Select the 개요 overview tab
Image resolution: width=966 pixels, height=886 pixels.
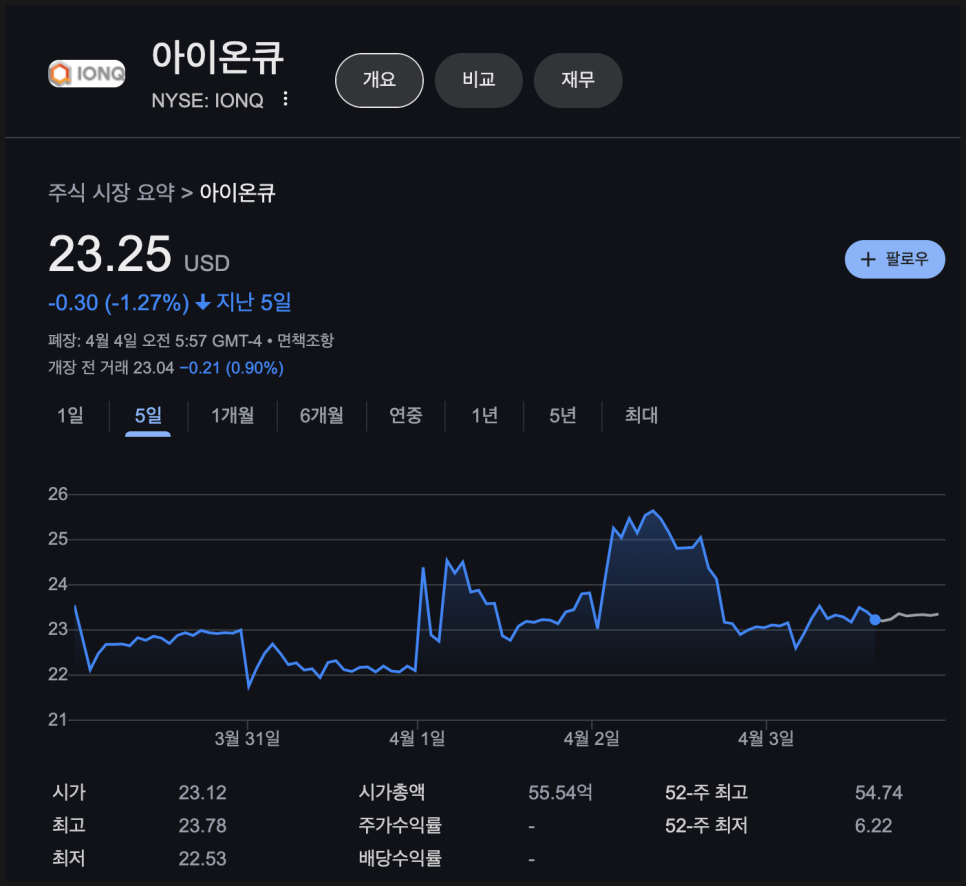379,80
